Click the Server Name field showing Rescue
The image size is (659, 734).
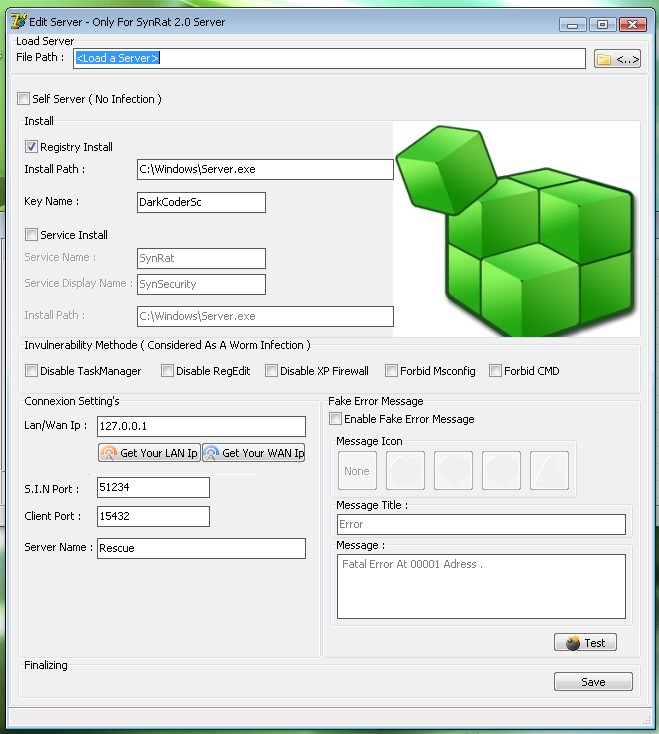pos(201,548)
